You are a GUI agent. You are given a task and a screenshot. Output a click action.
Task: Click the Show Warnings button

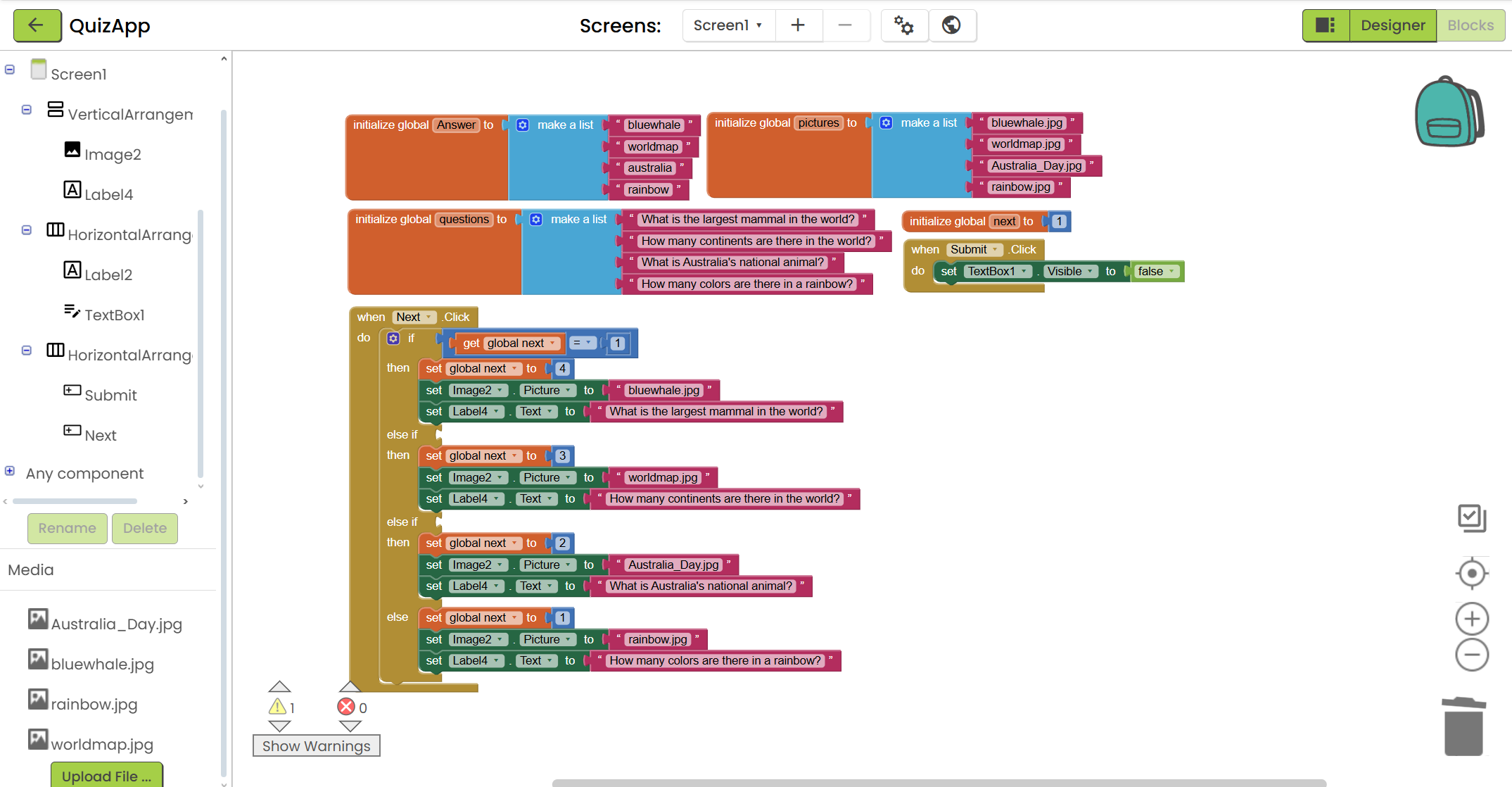[316, 746]
